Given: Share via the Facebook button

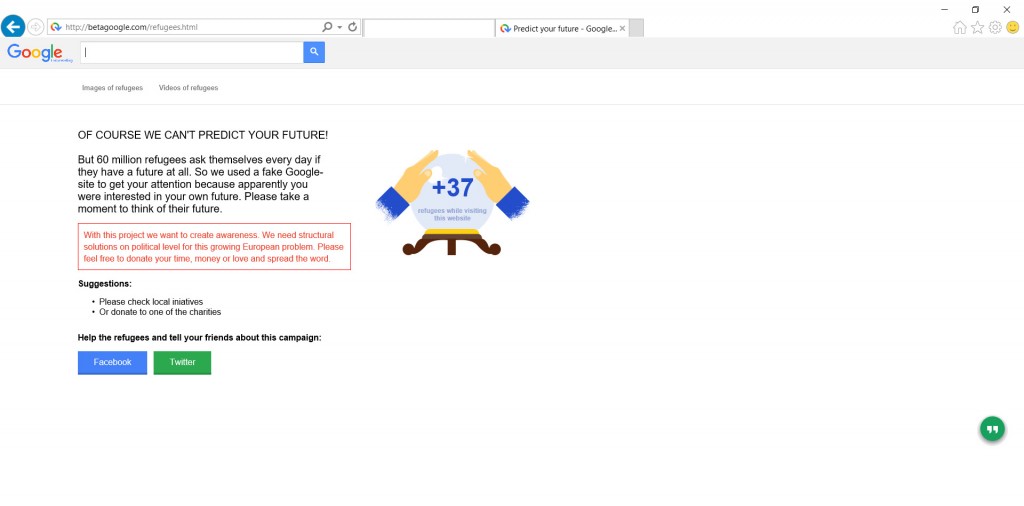Looking at the screenshot, I should point(112,362).
